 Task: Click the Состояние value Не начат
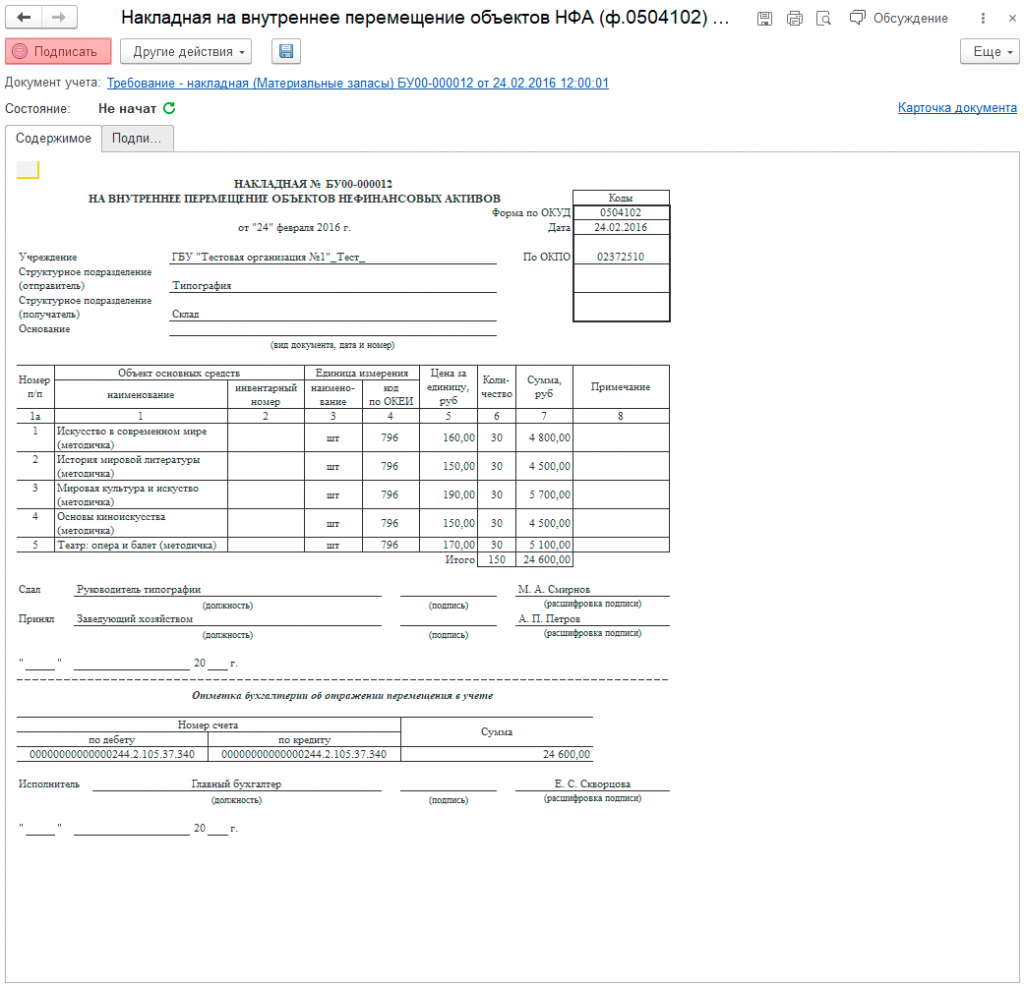[127, 108]
